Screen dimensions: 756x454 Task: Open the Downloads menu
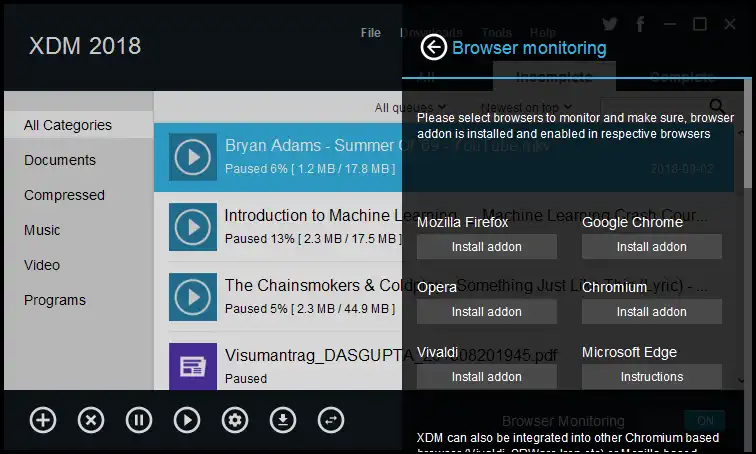pos(431,33)
